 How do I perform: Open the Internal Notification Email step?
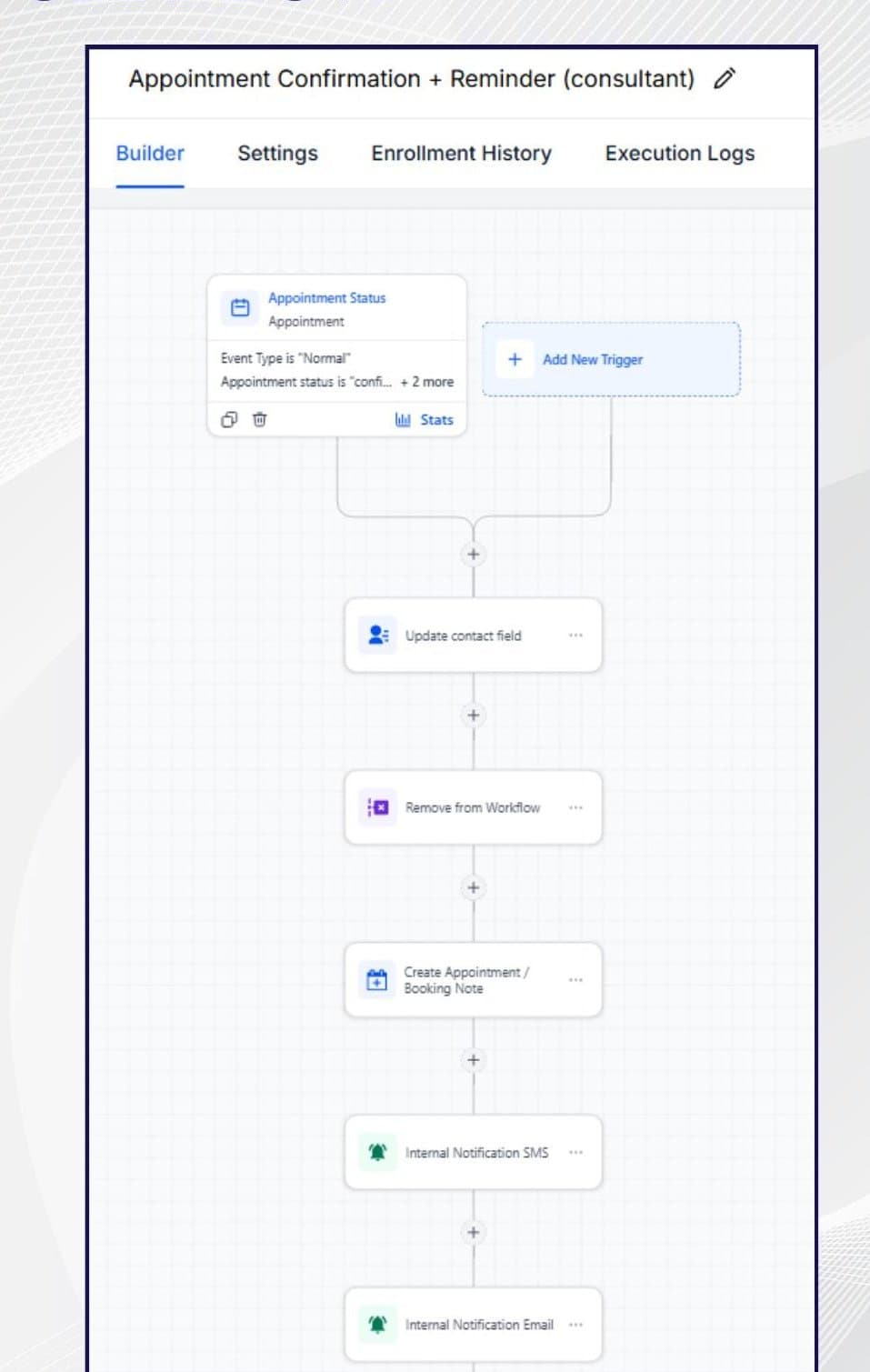coord(473,1325)
